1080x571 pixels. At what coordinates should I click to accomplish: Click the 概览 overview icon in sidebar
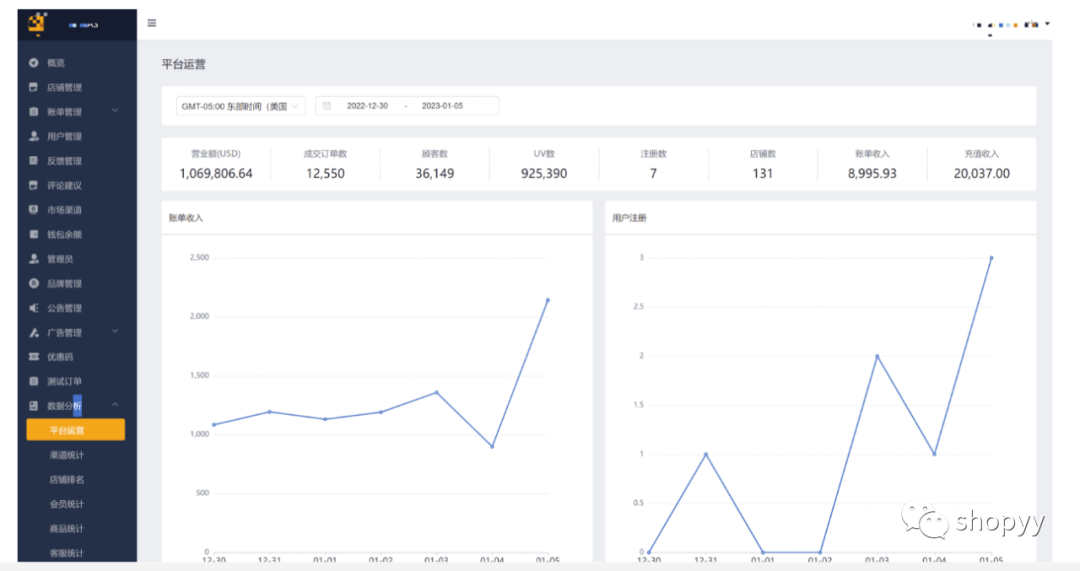click(34, 63)
